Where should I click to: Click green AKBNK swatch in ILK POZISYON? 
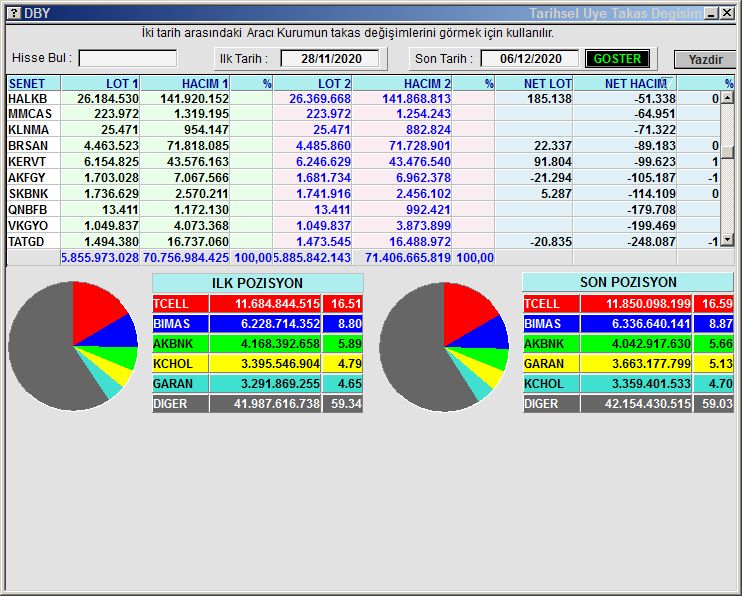point(180,344)
